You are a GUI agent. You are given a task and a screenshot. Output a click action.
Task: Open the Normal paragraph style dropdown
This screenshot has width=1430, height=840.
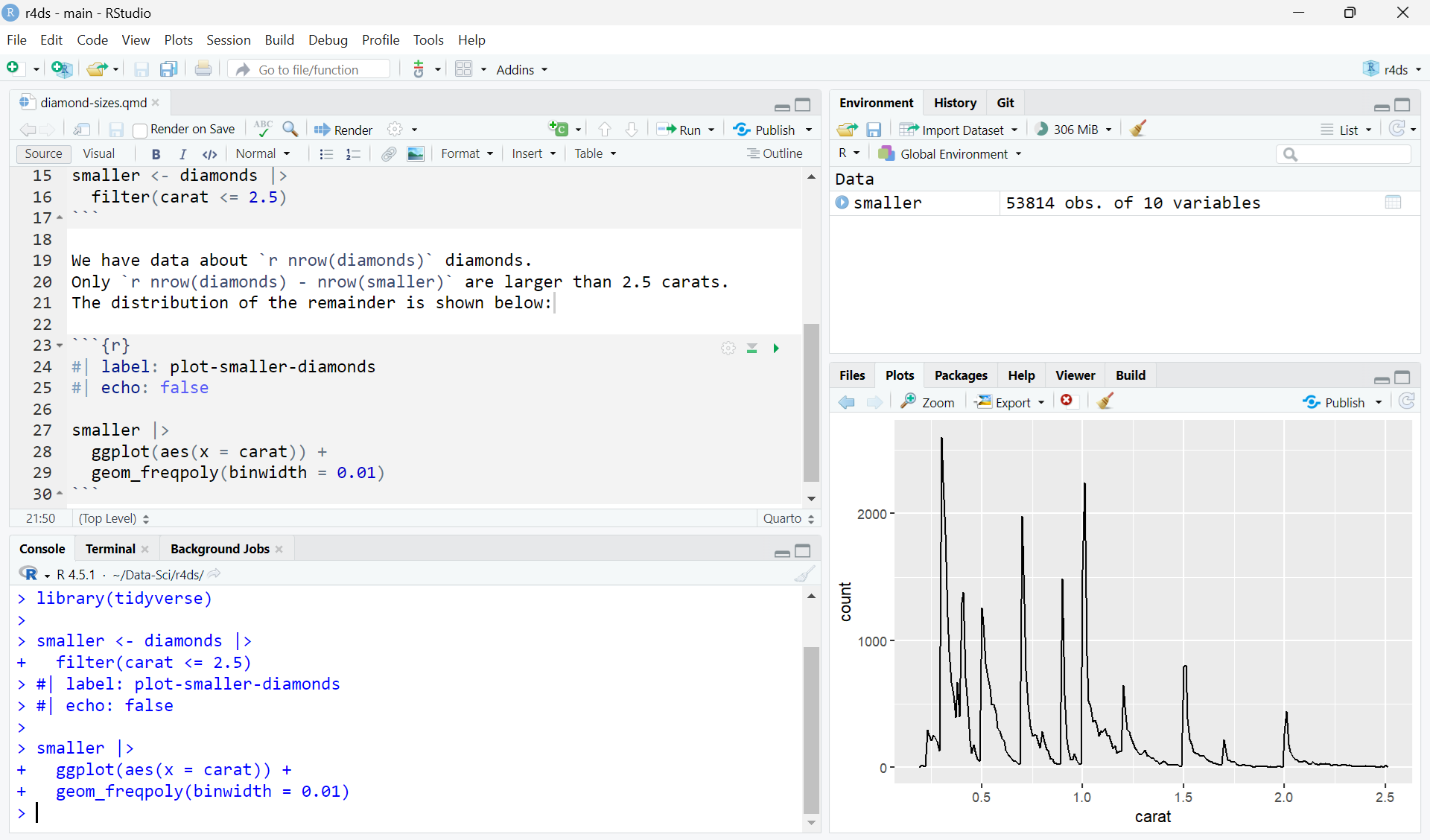coord(263,153)
